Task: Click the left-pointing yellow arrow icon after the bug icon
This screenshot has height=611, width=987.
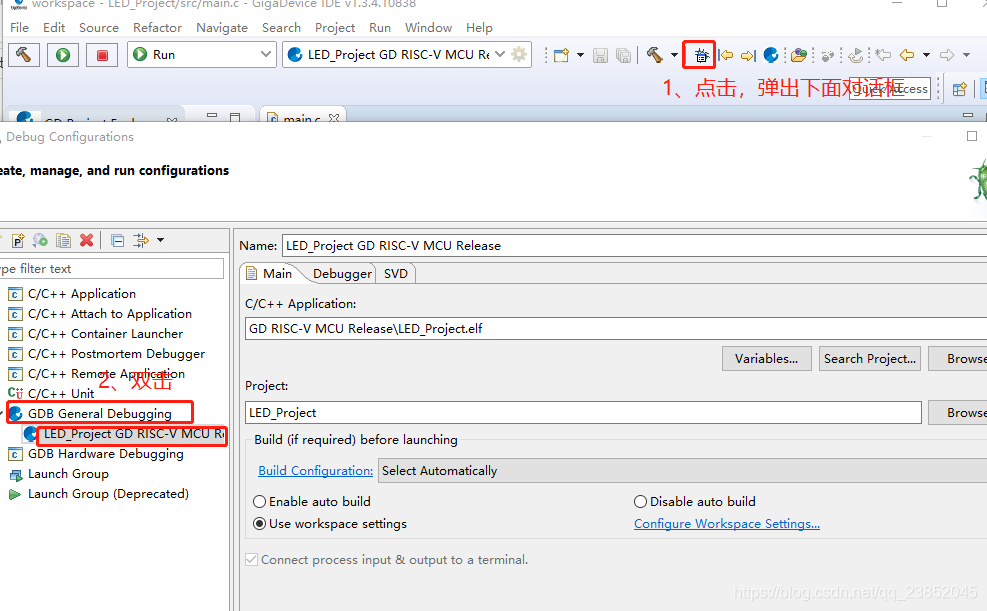Action: [x=726, y=55]
